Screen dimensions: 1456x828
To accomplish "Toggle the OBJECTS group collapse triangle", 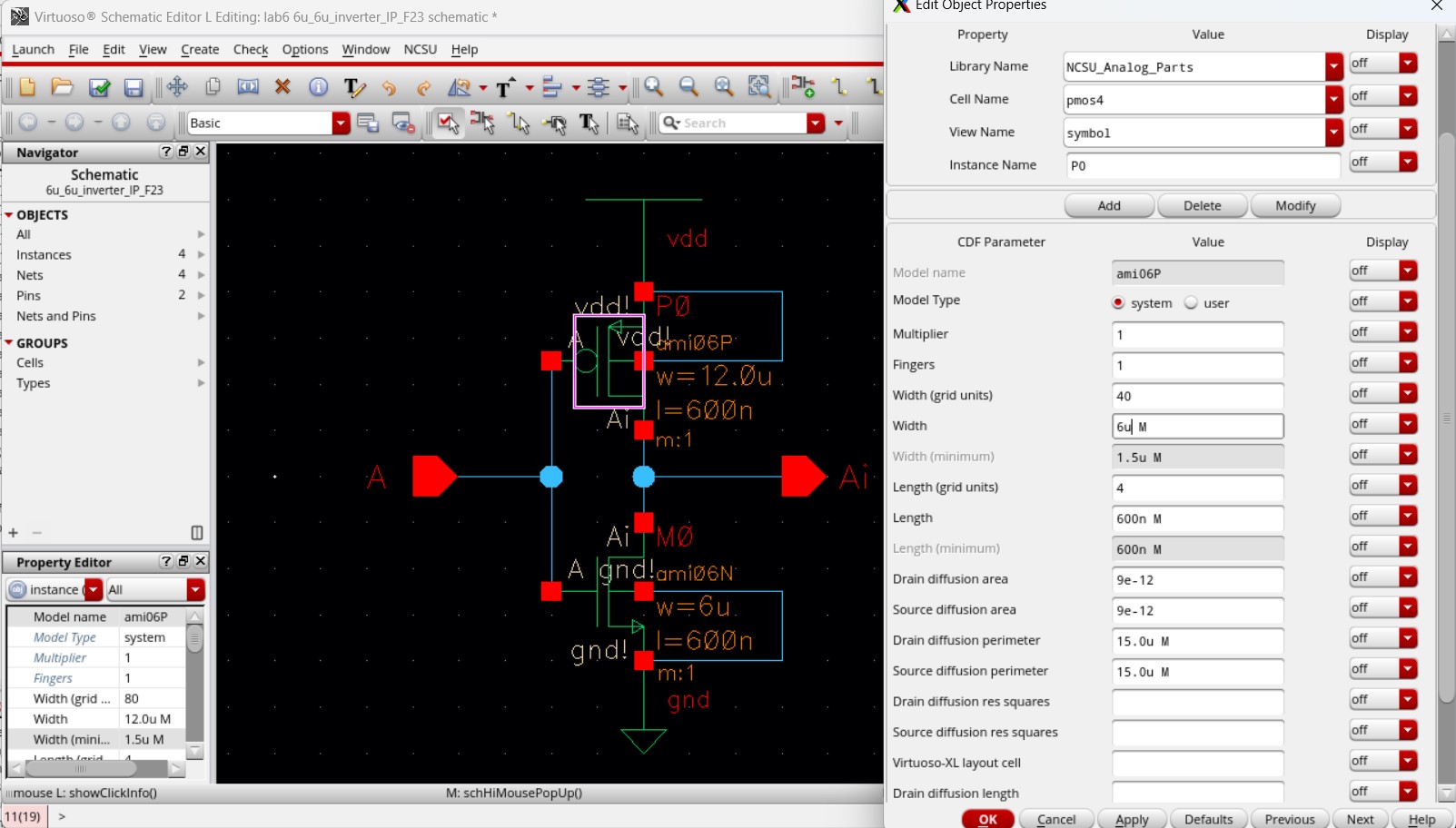I will [x=9, y=215].
